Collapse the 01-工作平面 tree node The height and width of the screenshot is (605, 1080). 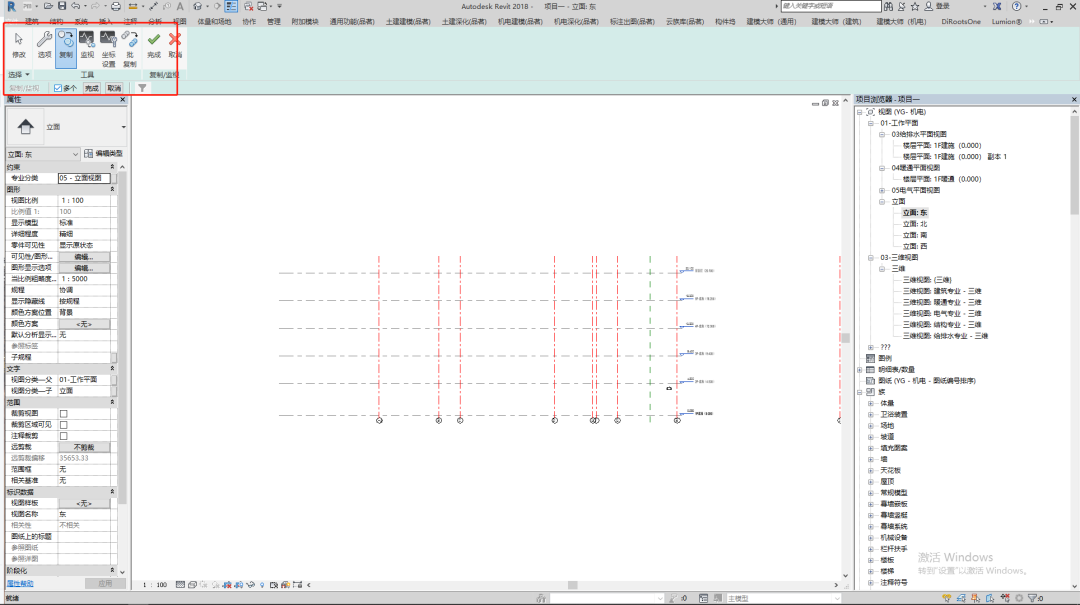[x=871, y=123]
